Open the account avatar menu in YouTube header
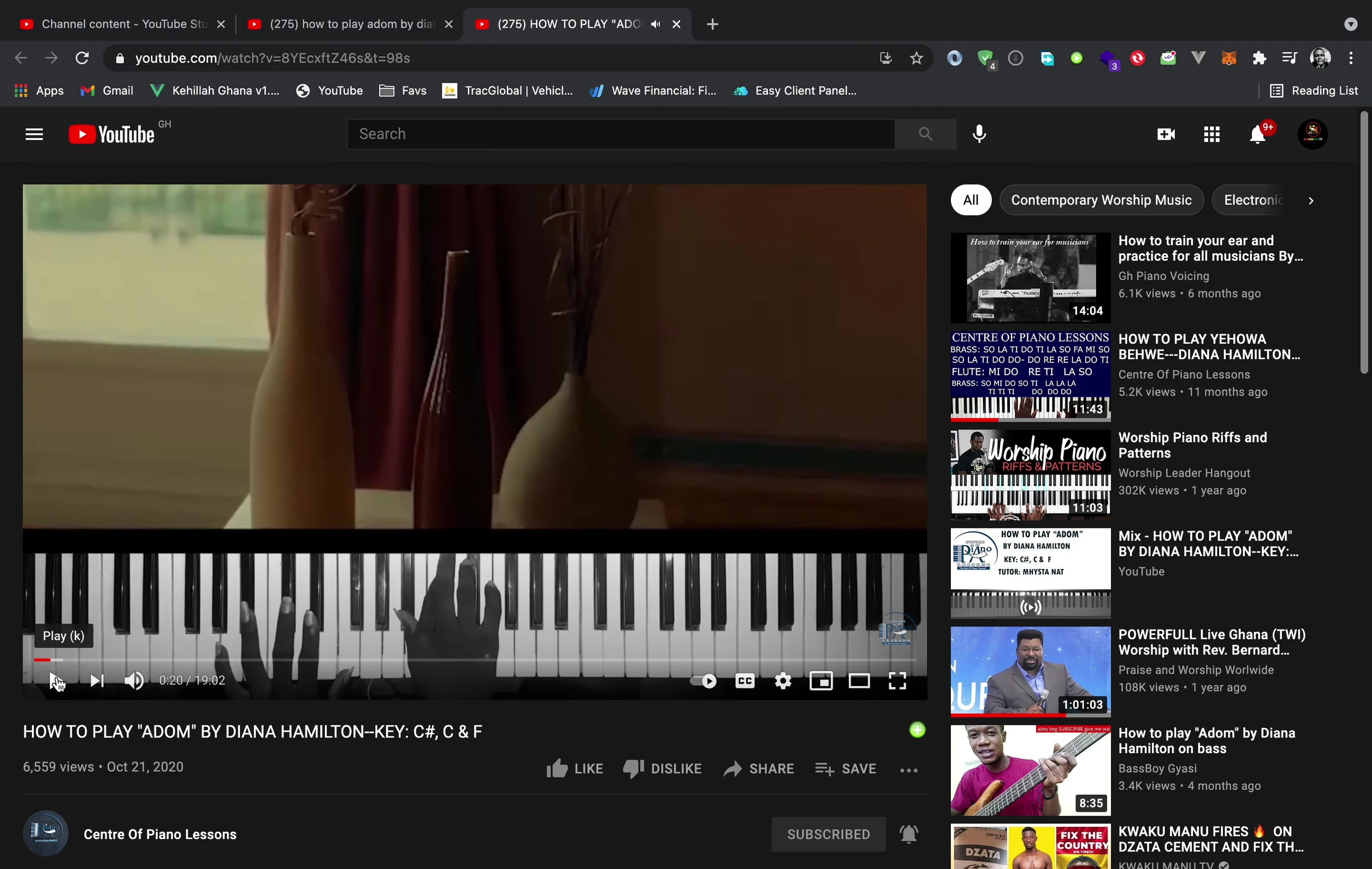The width and height of the screenshot is (1372, 869). point(1312,134)
